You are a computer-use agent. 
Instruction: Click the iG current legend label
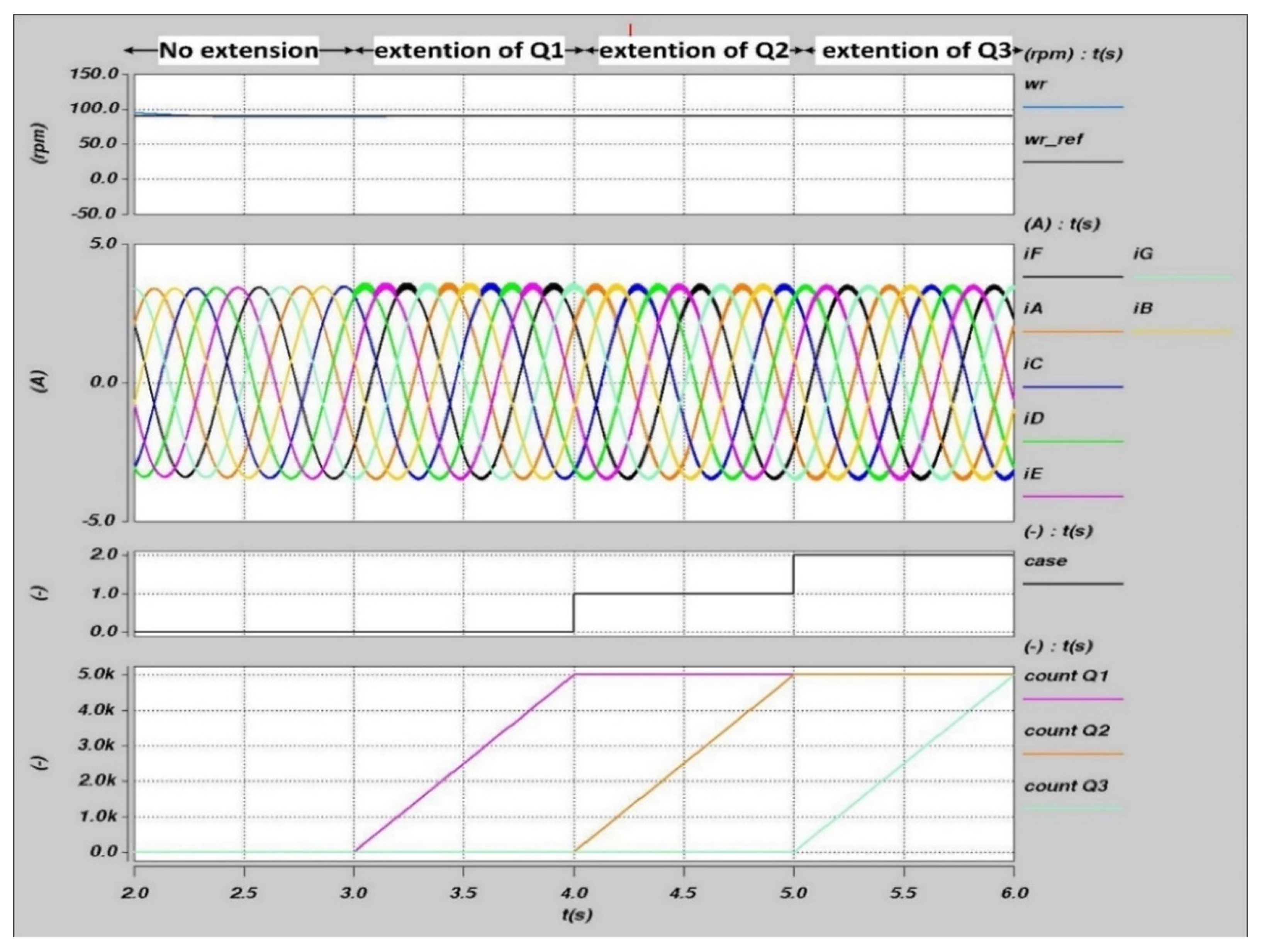coord(1144,253)
